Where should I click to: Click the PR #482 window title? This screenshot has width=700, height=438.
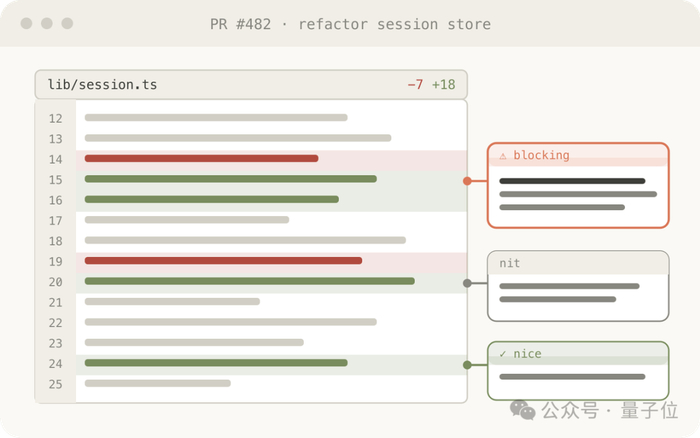pos(350,24)
